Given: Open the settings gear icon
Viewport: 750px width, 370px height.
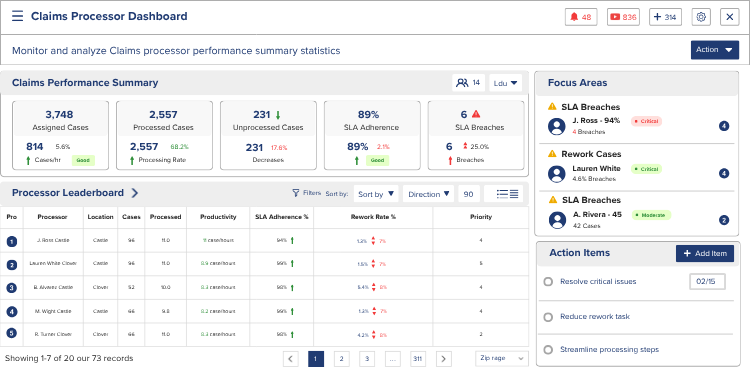Looking at the screenshot, I should coord(701,17).
